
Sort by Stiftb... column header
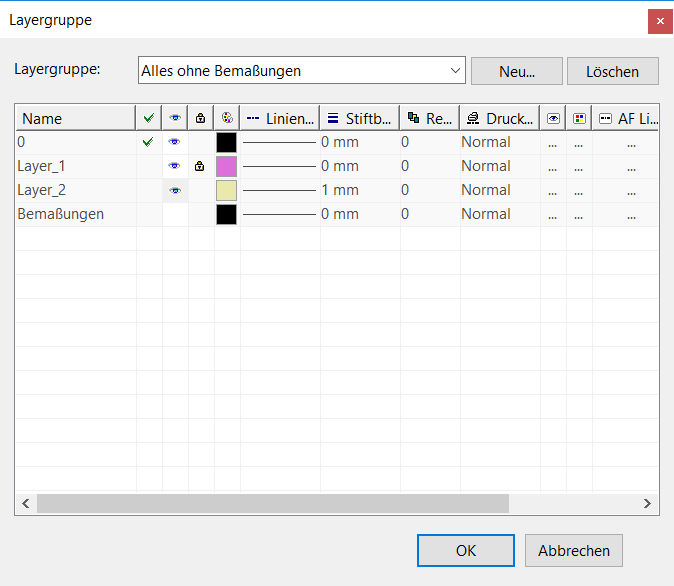tap(360, 118)
